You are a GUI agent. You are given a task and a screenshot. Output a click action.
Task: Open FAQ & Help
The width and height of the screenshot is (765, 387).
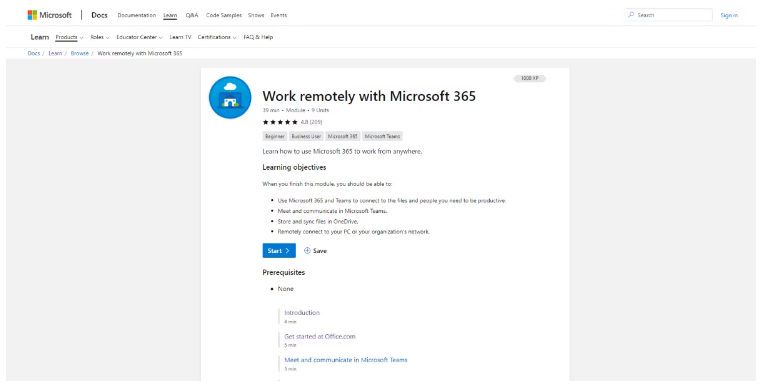pos(259,37)
